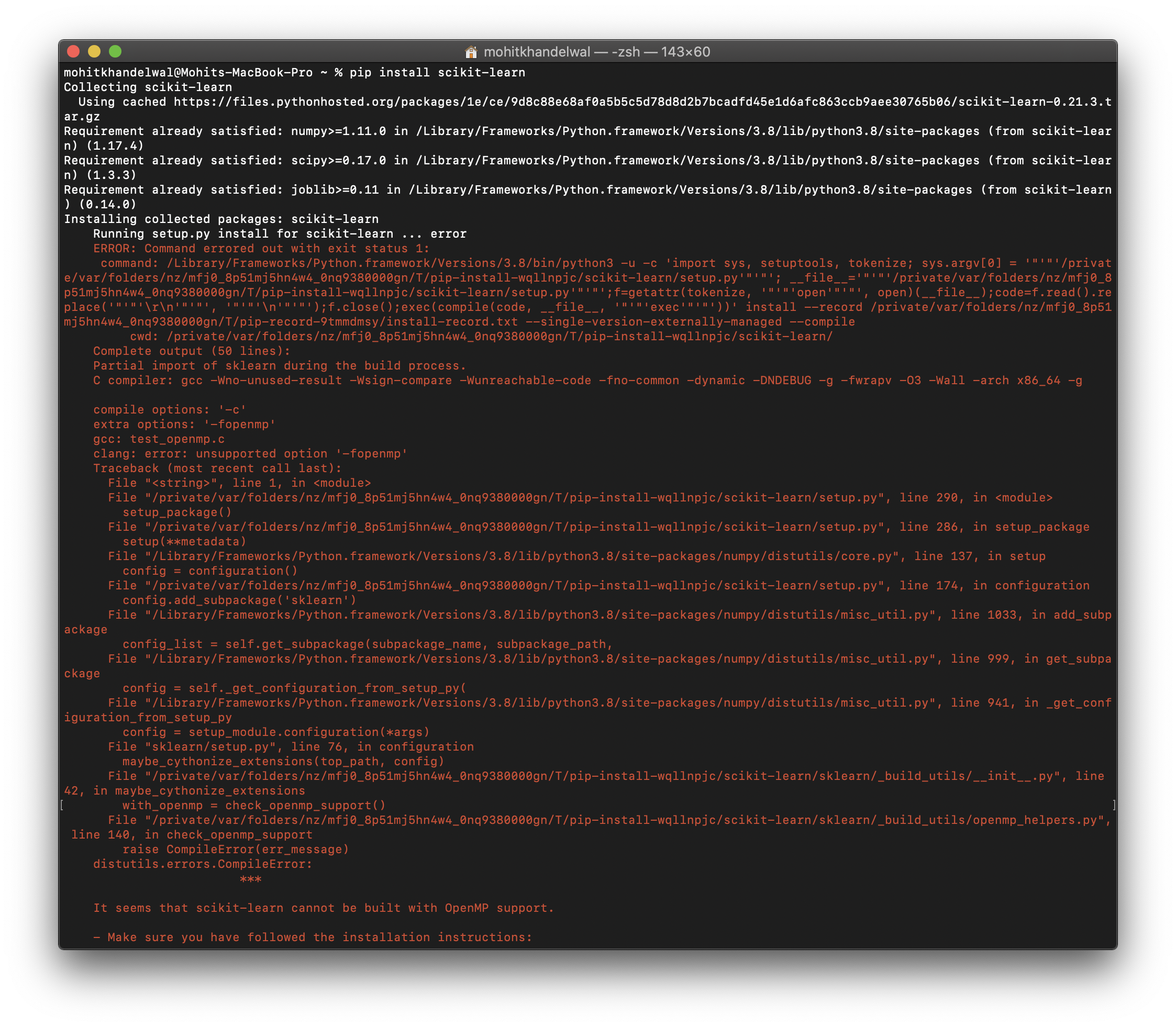Click the 'setup(**metadata)' line
The height and width of the screenshot is (1027, 1176).
coord(185,542)
